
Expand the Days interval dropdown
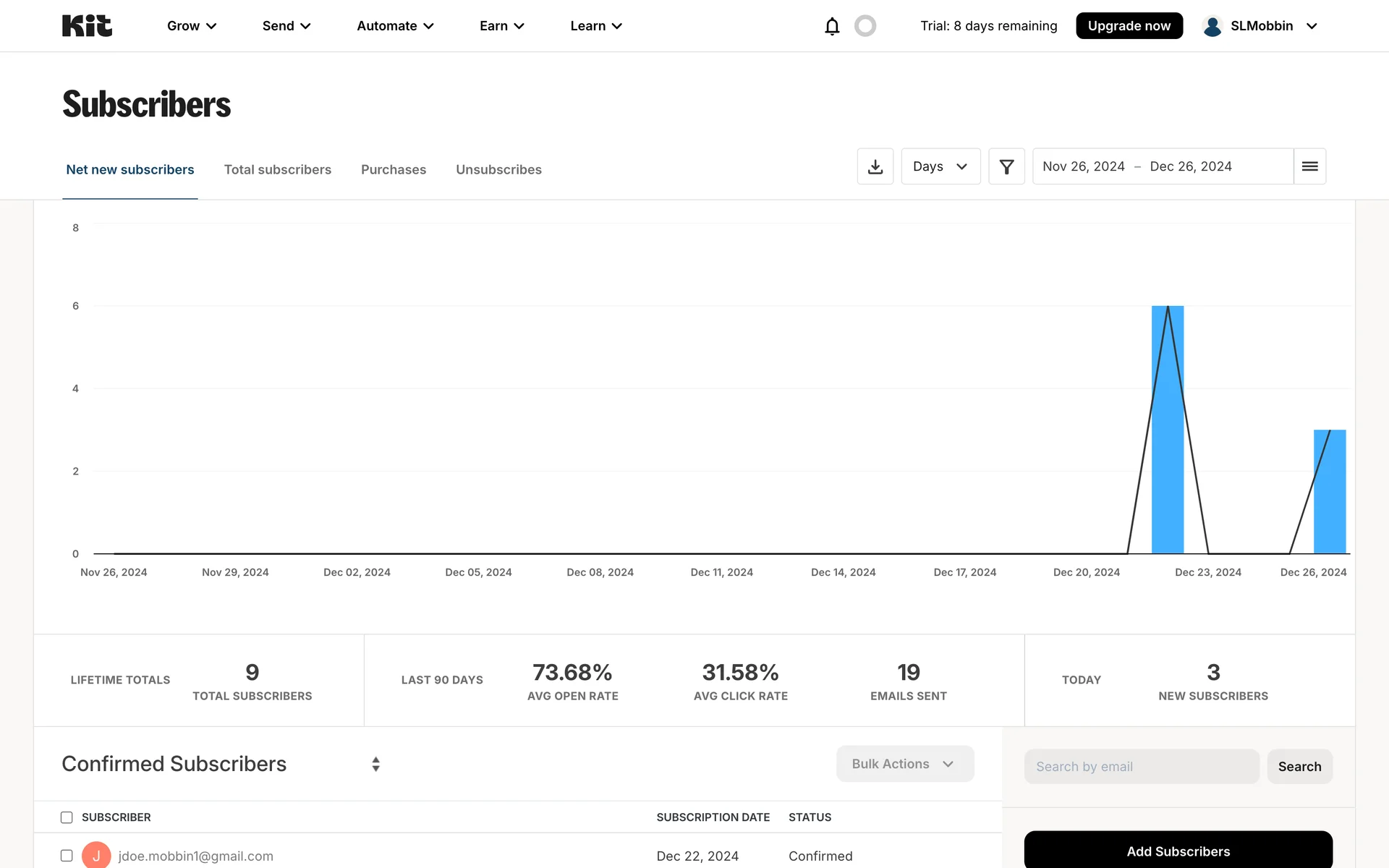click(x=940, y=166)
